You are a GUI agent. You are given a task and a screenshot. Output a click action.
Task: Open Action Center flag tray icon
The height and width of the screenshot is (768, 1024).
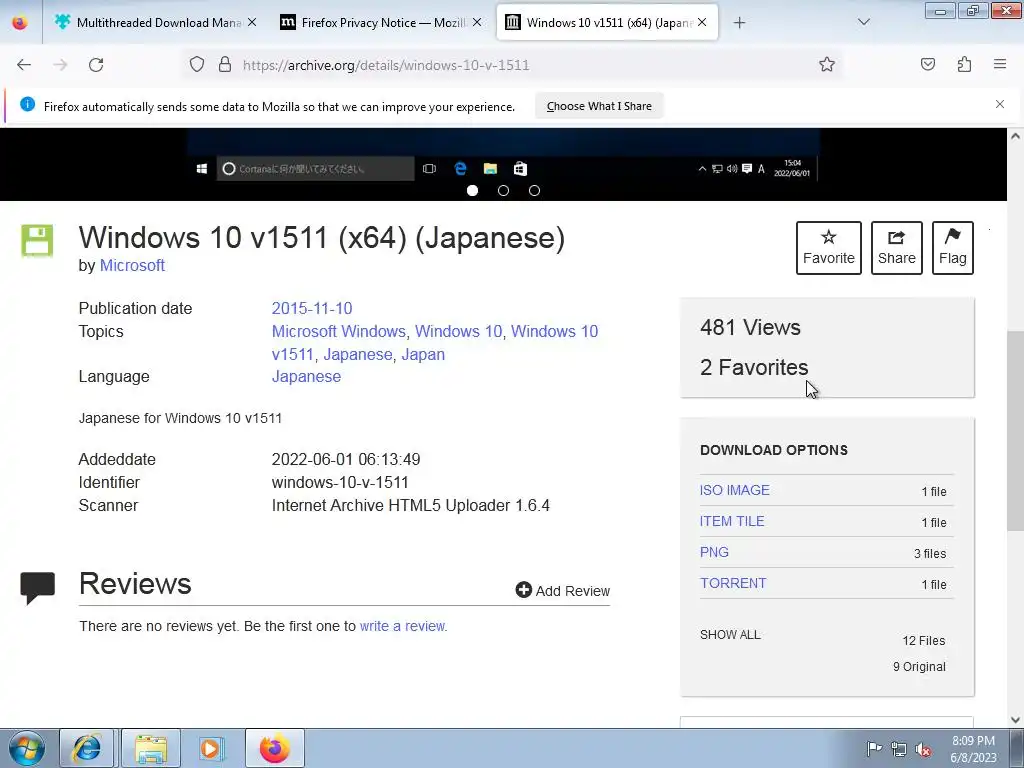click(x=874, y=748)
